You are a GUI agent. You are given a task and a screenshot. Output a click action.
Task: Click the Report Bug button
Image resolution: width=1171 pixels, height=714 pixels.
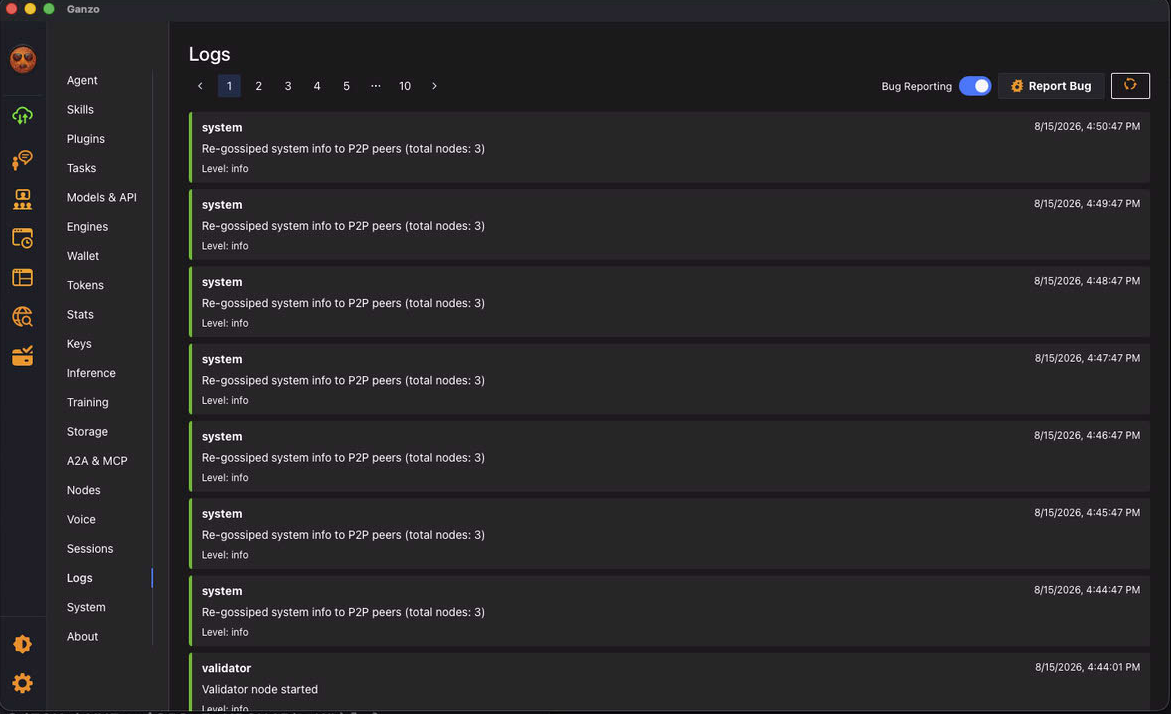coord(1051,86)
